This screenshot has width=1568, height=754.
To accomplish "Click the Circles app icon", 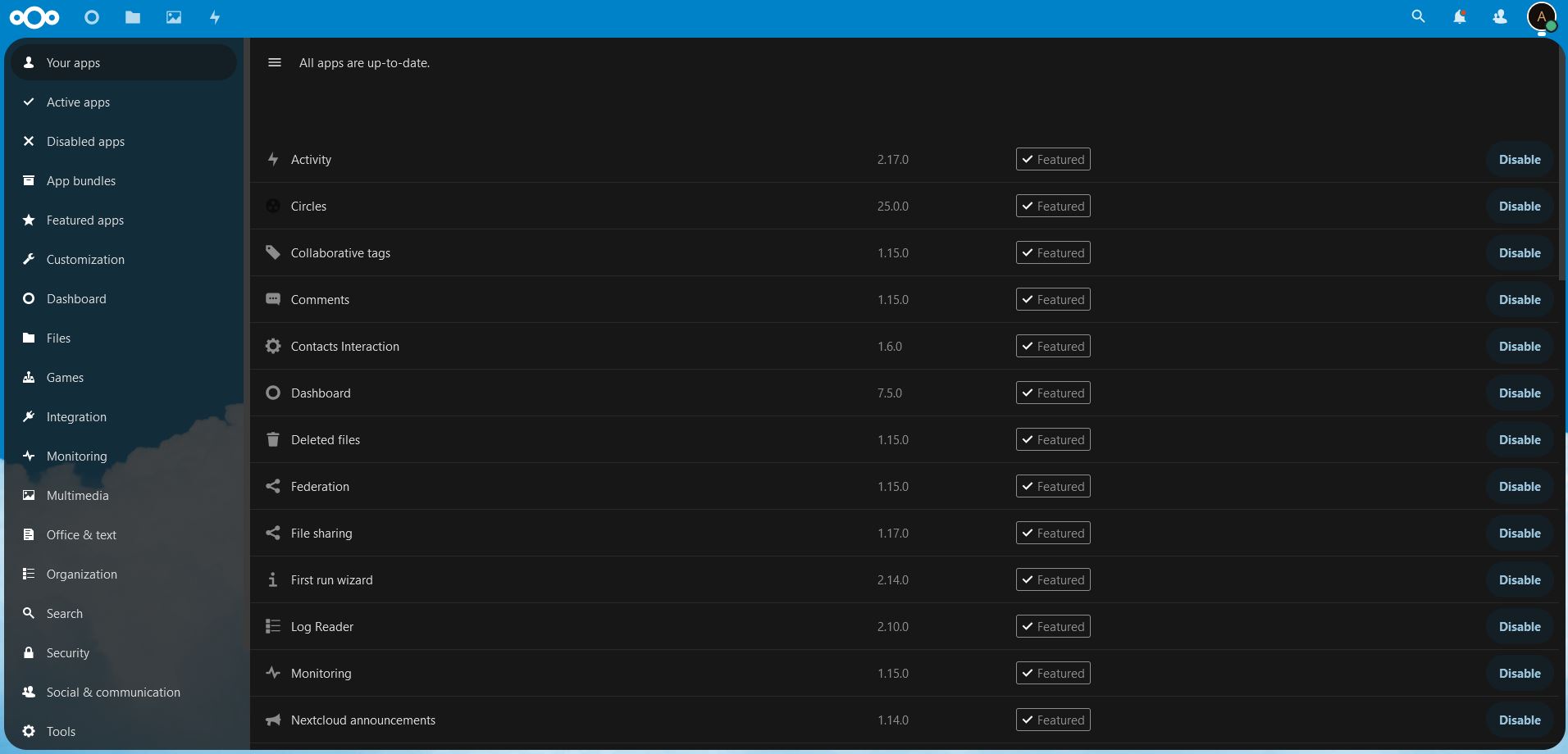I will (x=273, y=206).
